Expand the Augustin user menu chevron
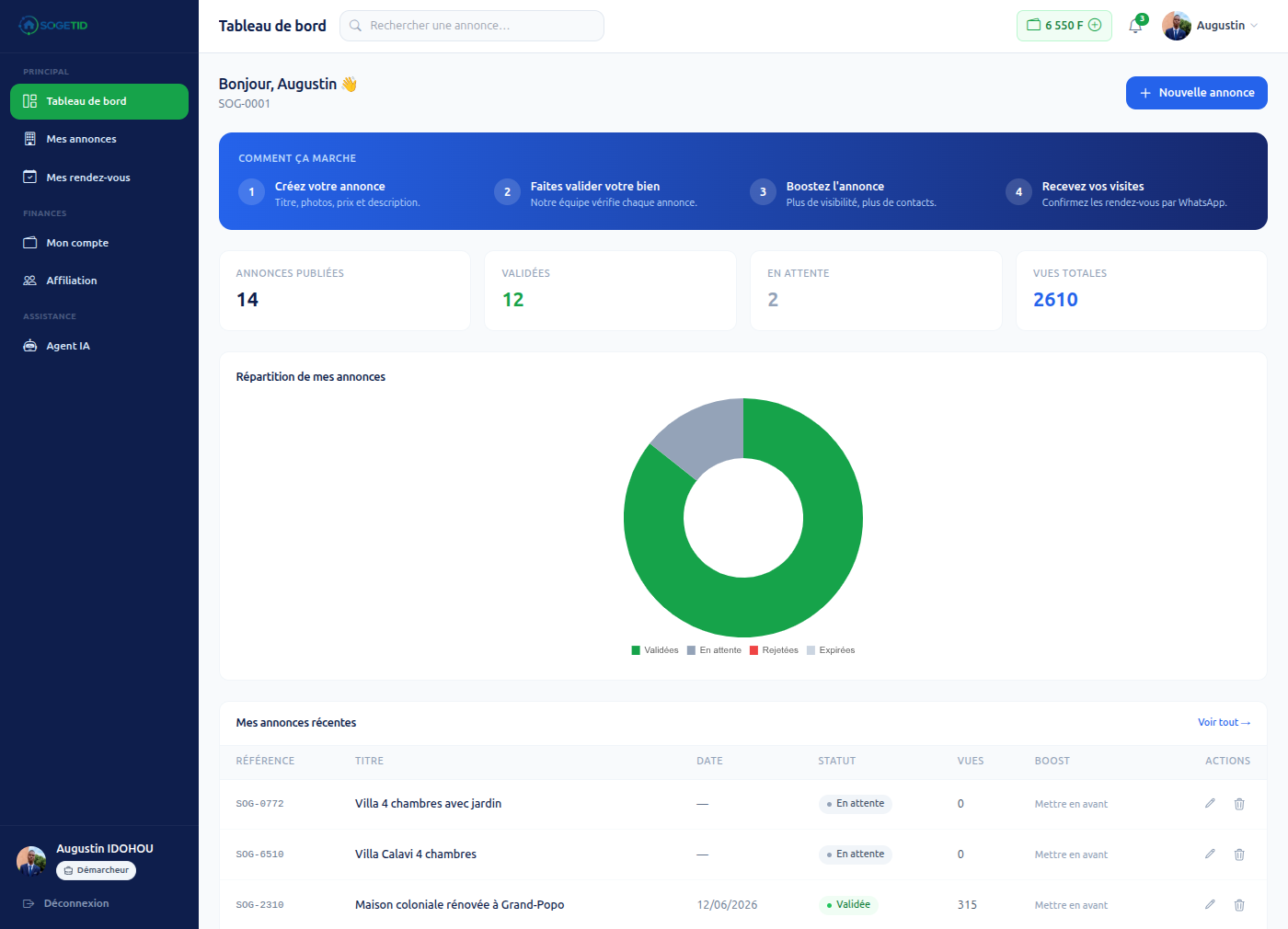The height and width of the screenshot is (929, 1288). [1254, 26]
